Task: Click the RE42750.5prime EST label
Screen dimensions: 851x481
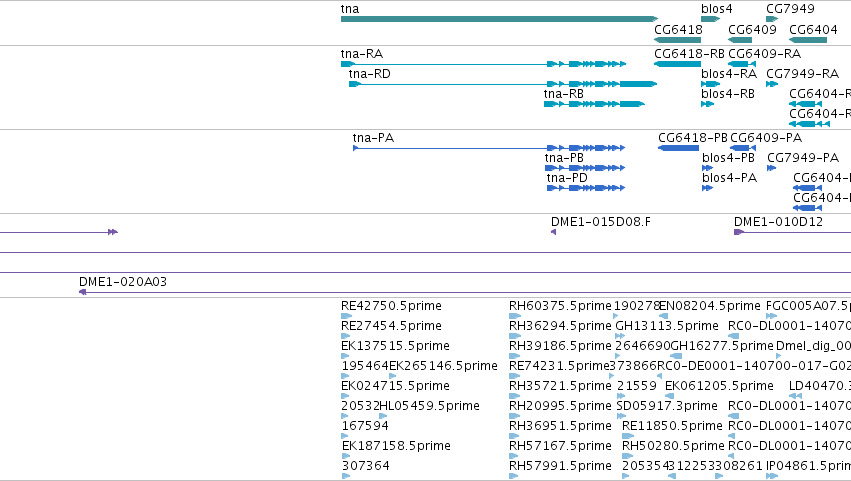Action: tap(391, 306)
